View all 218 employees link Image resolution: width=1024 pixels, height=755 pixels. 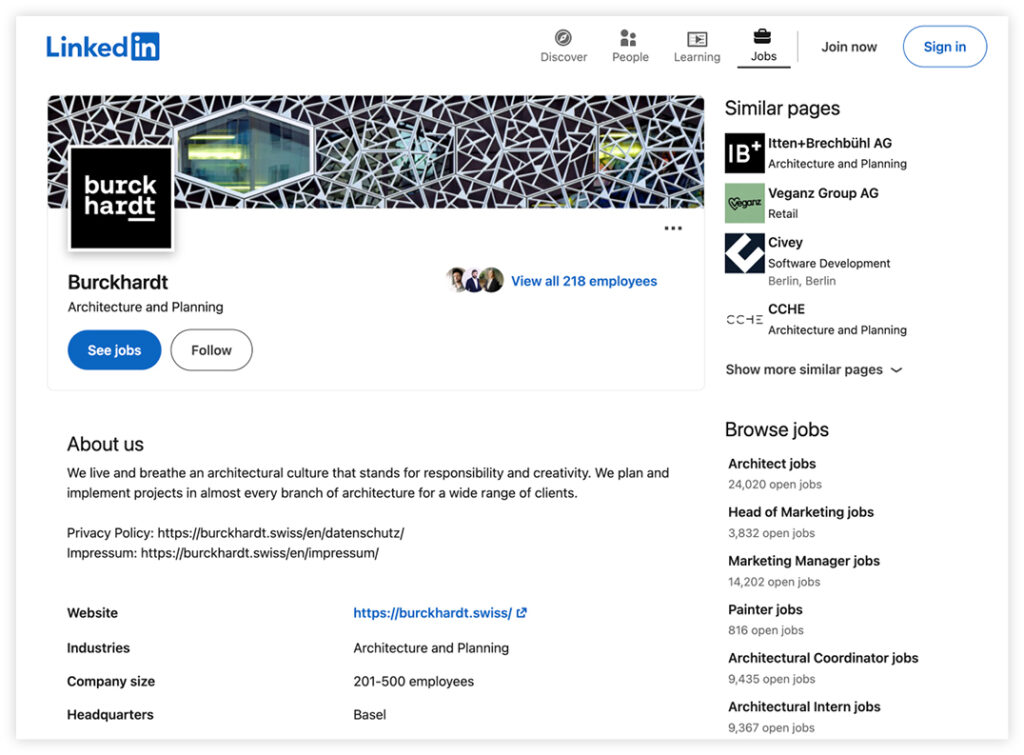coord(583,281)
